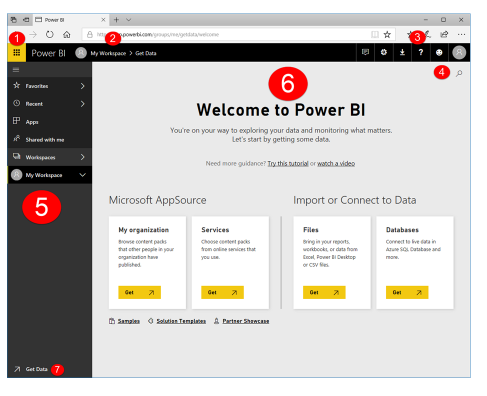Click the browser home icon
487x396 pixels.
[x=67, y=34]
